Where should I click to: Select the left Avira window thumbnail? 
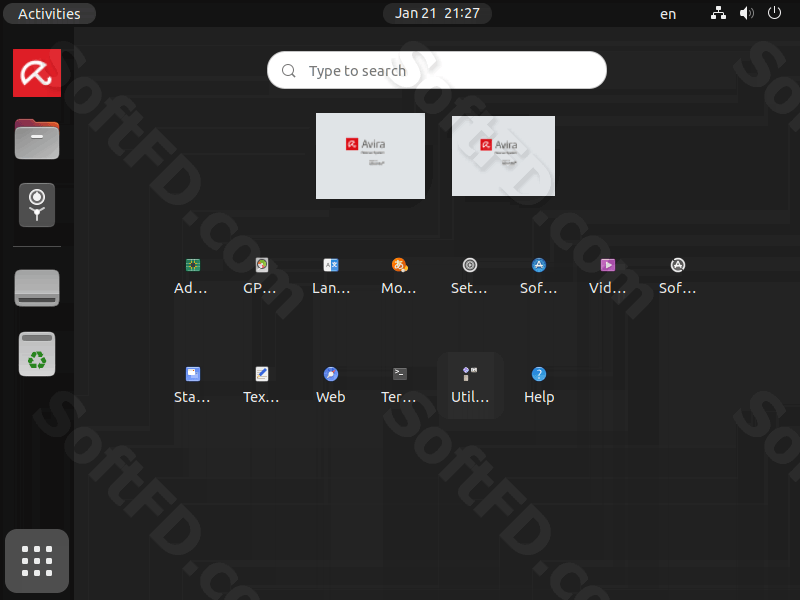[370, 156]
